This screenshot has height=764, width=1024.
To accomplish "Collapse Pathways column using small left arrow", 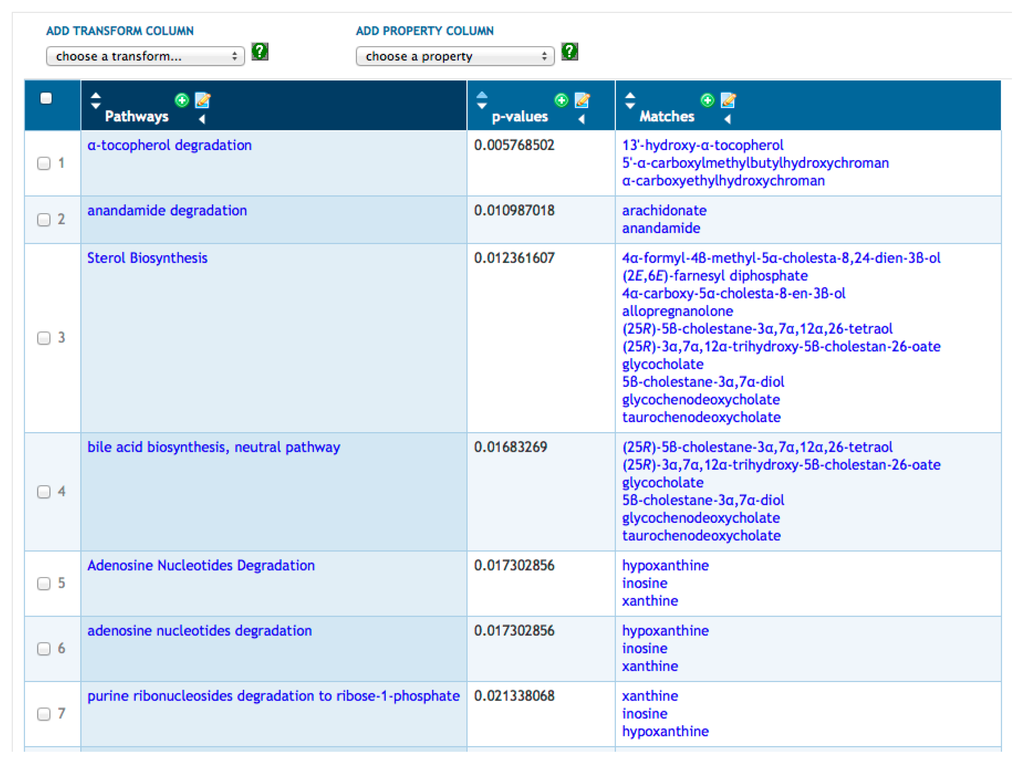I will click(202, 120).
